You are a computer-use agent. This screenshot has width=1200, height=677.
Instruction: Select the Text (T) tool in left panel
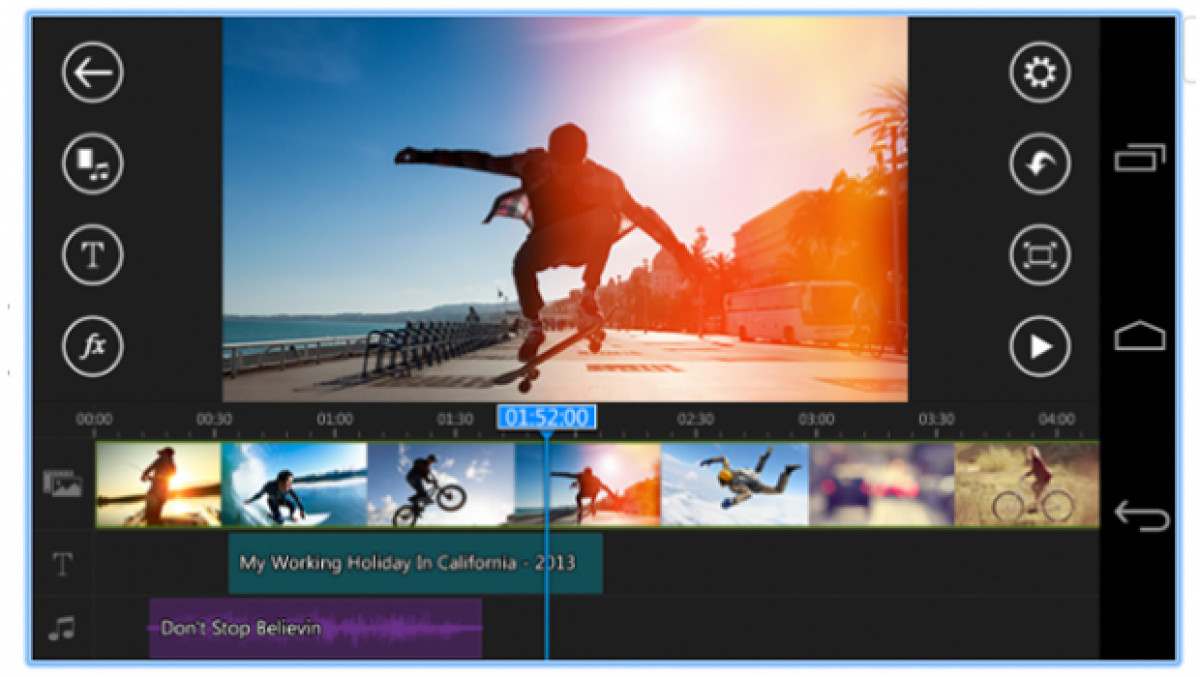tap(92, 255)
